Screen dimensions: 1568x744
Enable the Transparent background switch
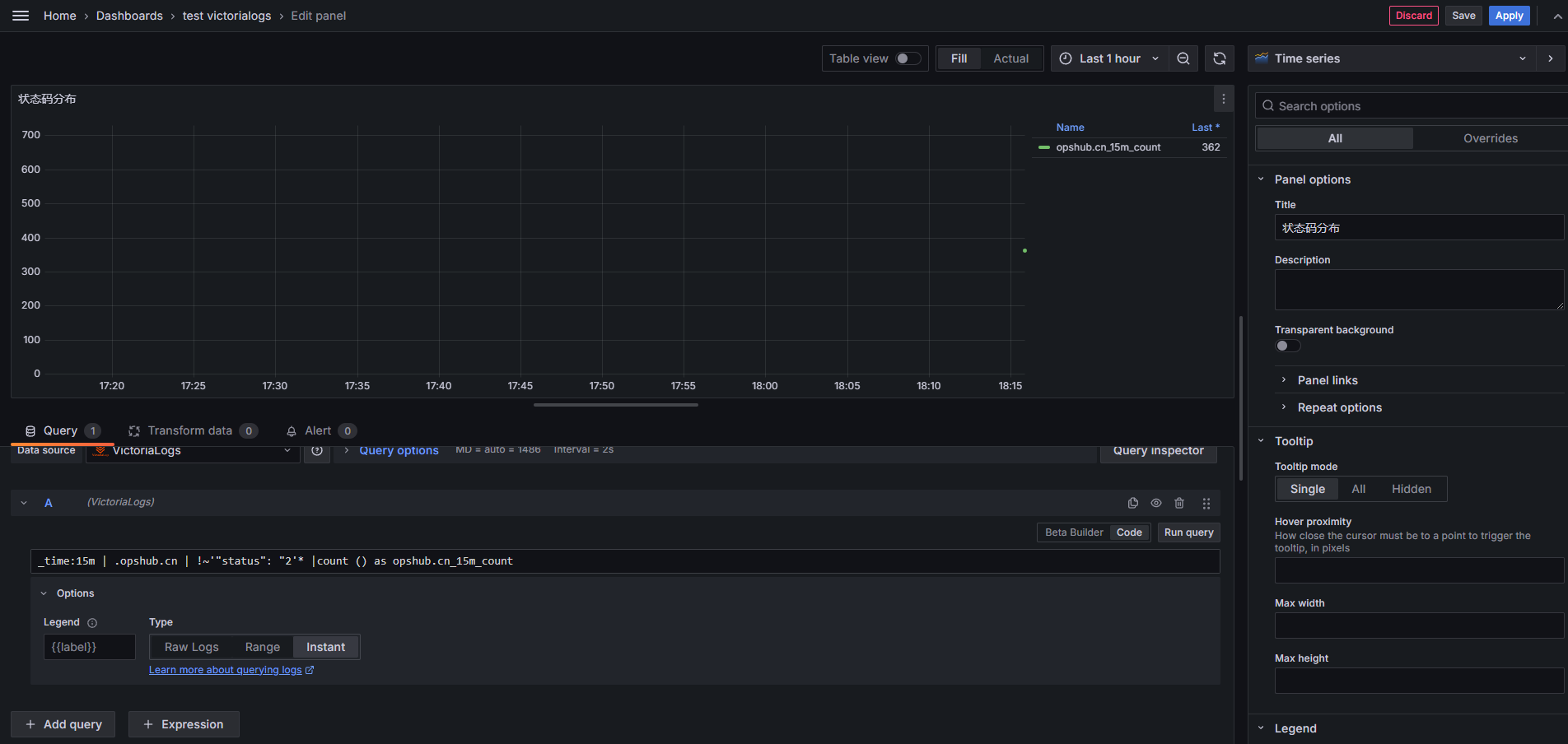[1288, 346]
